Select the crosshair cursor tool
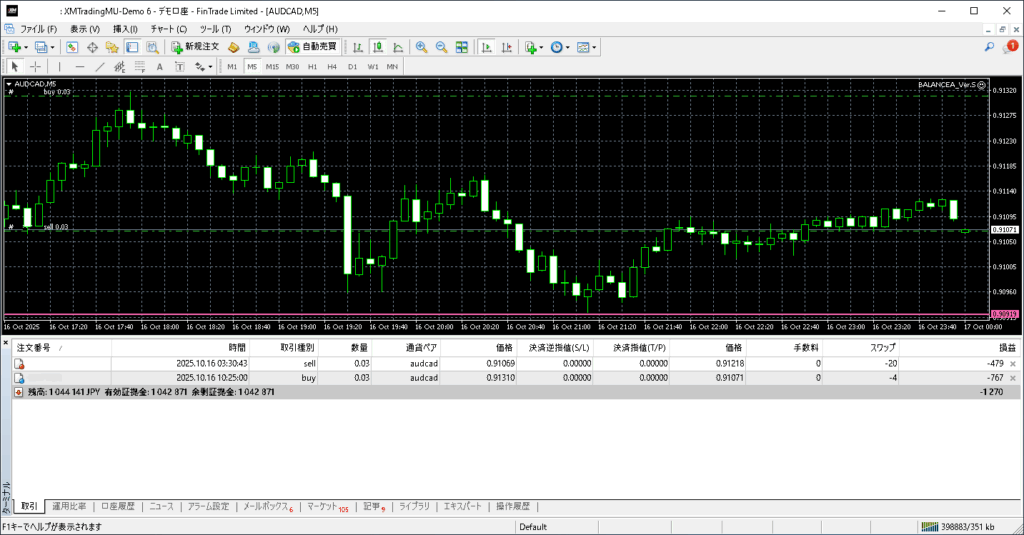Screen dimensions: 1024x535 pyautogui.click(x=36, y=66)
